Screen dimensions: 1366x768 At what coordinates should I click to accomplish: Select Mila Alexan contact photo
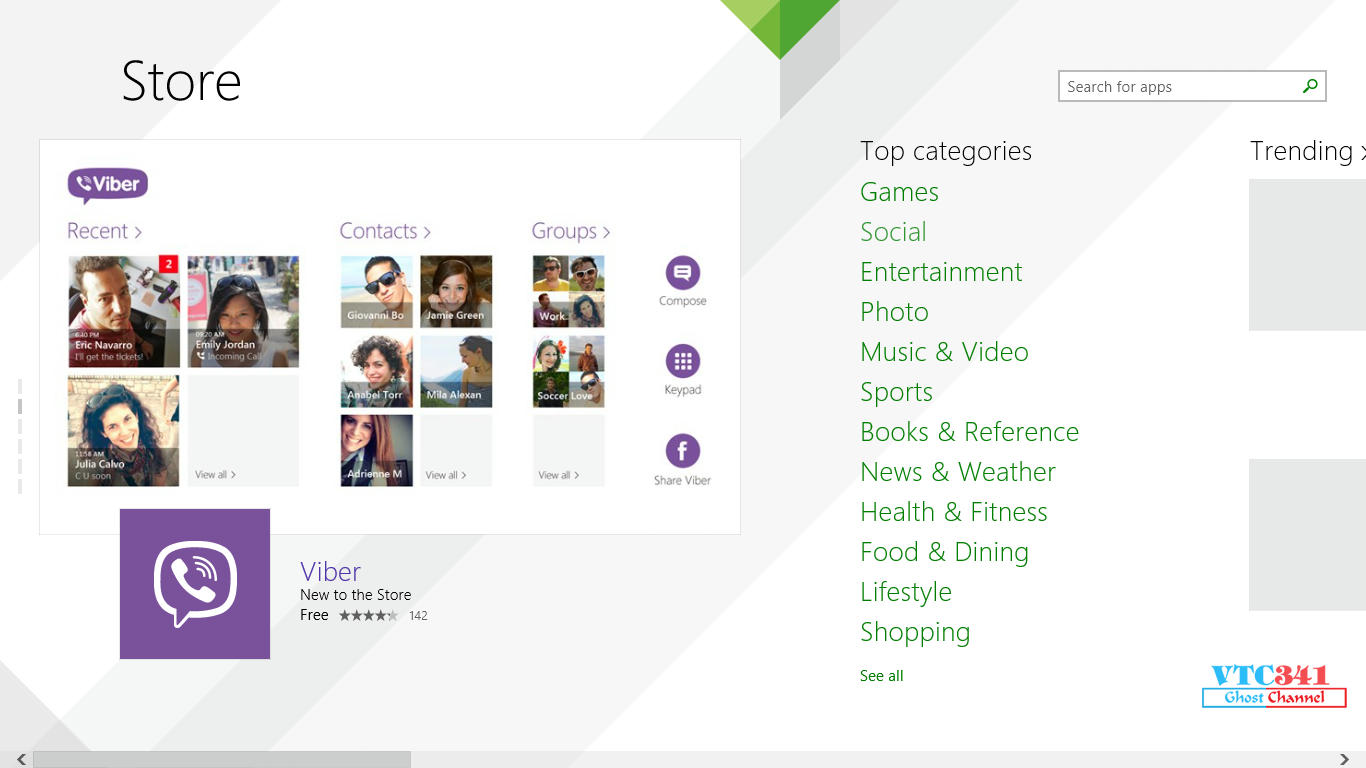pos(456,371)
